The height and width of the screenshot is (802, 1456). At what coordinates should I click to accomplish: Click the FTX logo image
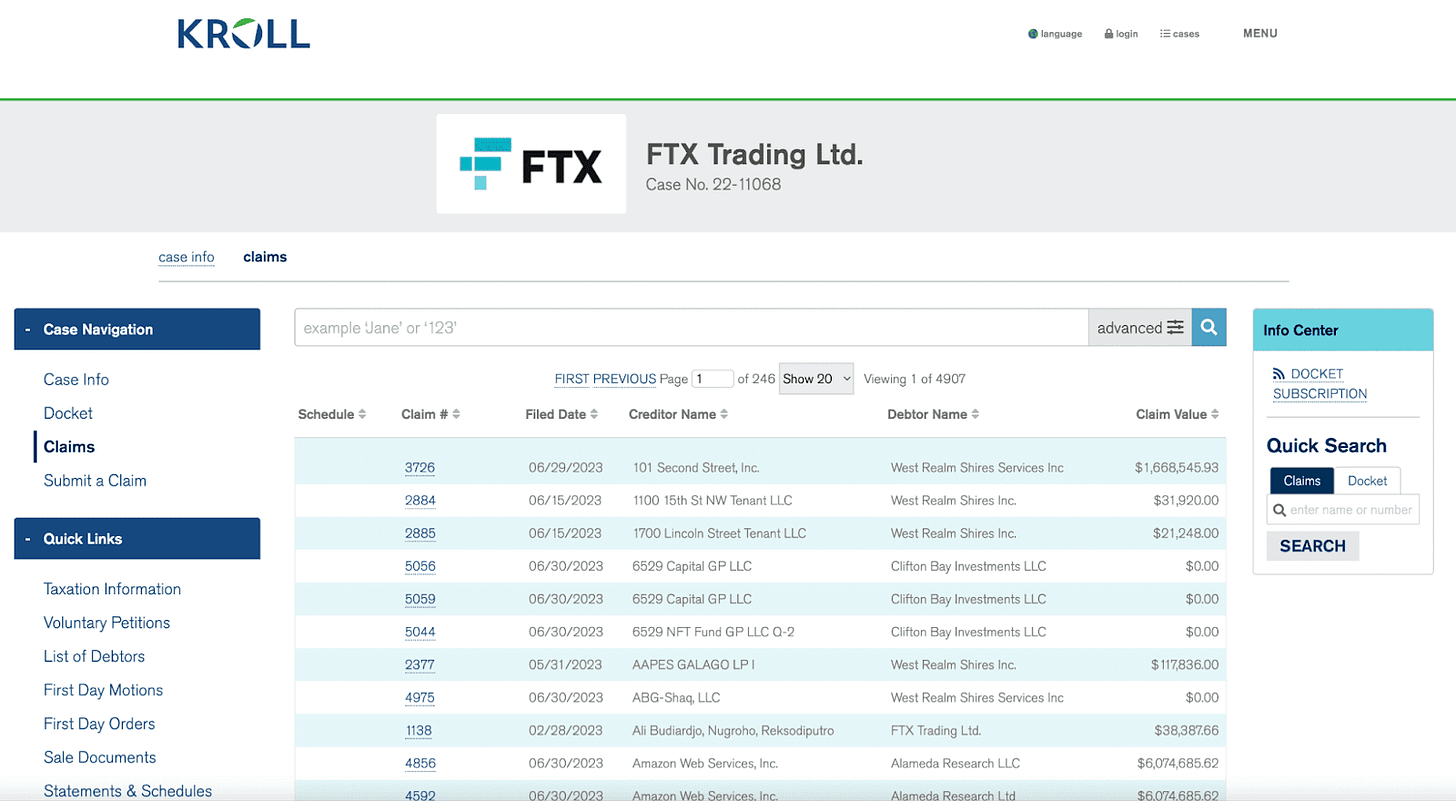point(531,163)
